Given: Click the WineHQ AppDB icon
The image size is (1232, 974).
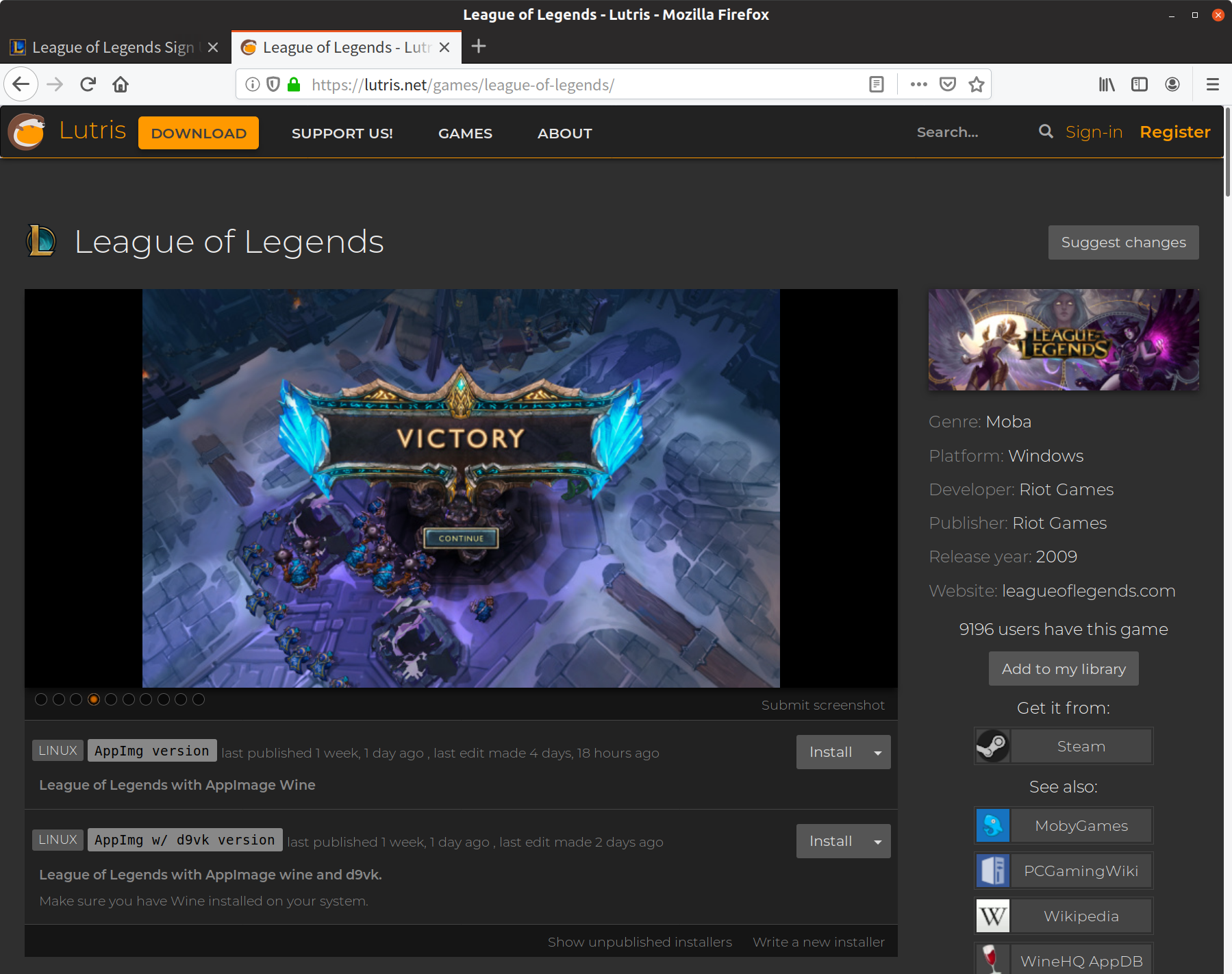Looking at the screenshot, I should coord(992,960).
